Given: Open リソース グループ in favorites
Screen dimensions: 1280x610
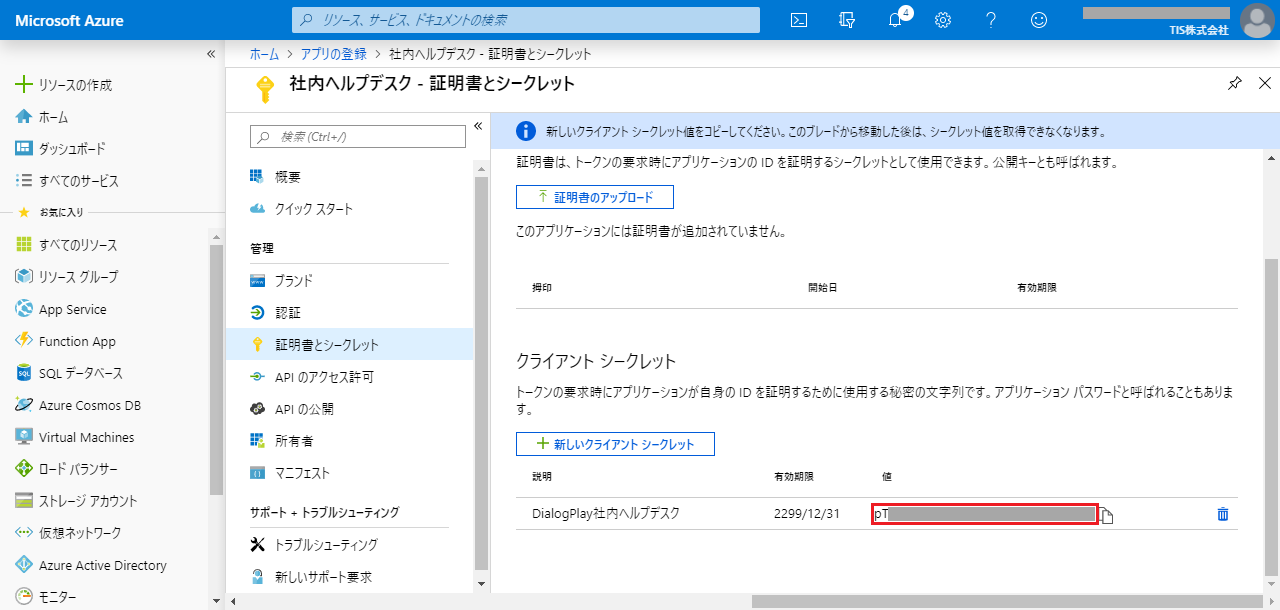Looking at the screenshot, I should coord(66,277).
